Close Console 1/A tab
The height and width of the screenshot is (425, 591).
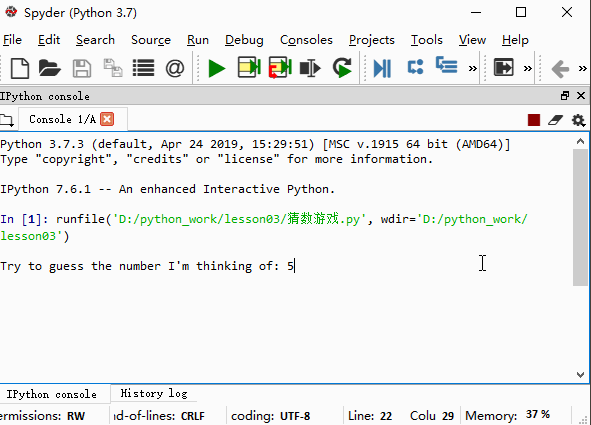pyautogui.click(x=107, y=119)
